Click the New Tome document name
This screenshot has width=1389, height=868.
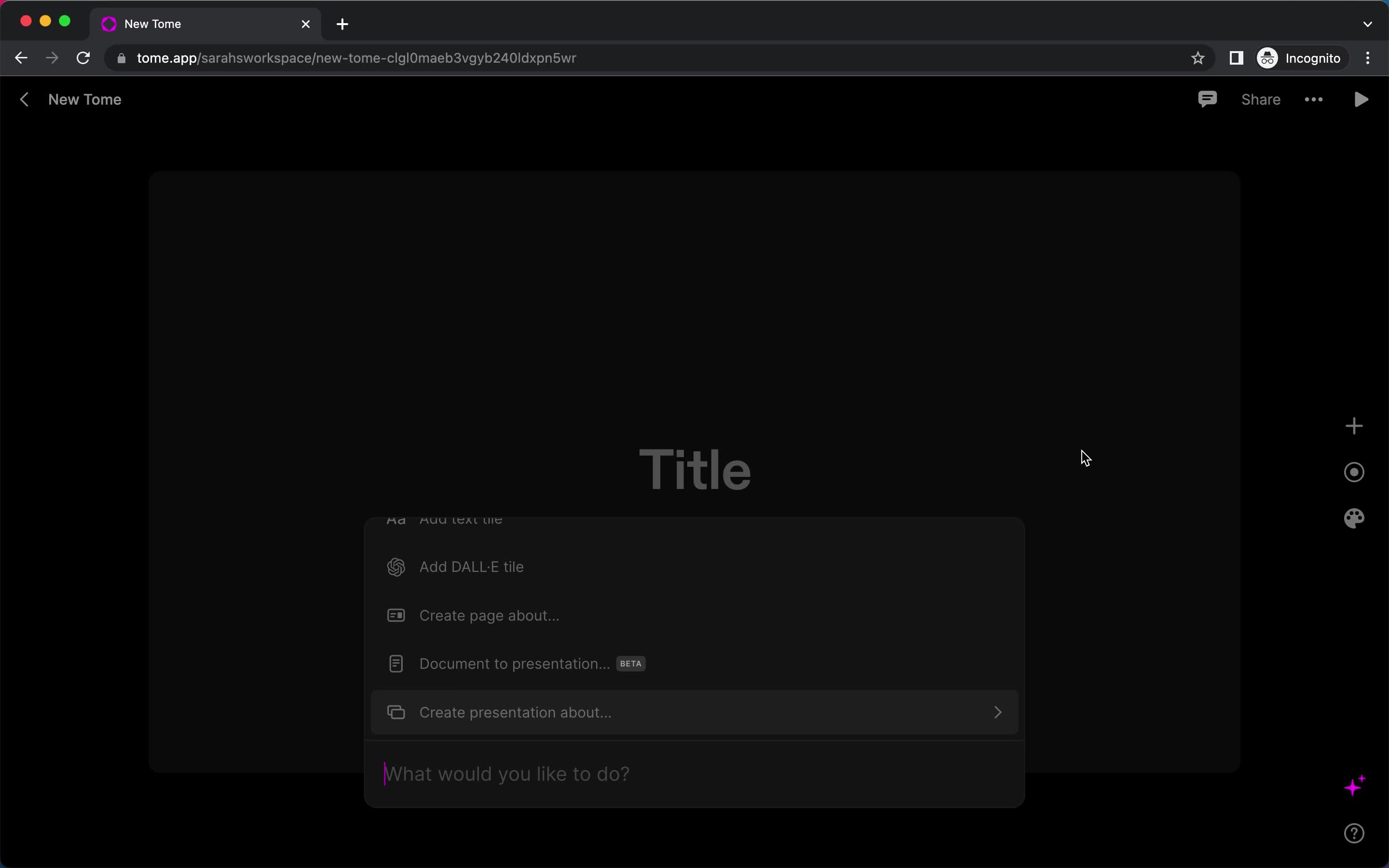tap(85, 99)
